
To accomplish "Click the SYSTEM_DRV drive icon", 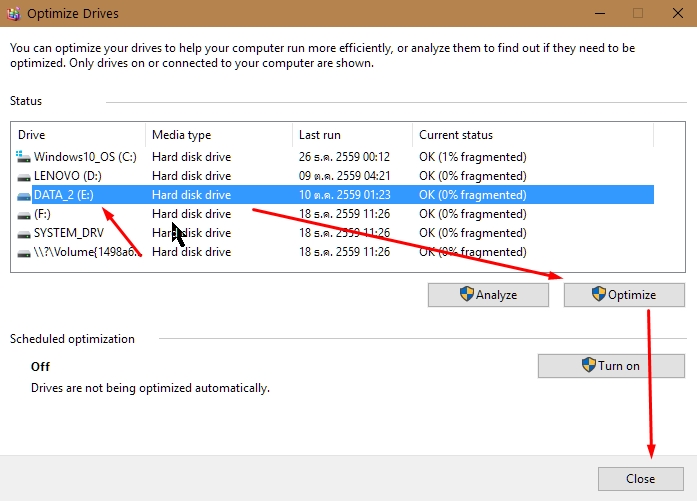I will 24,234.
